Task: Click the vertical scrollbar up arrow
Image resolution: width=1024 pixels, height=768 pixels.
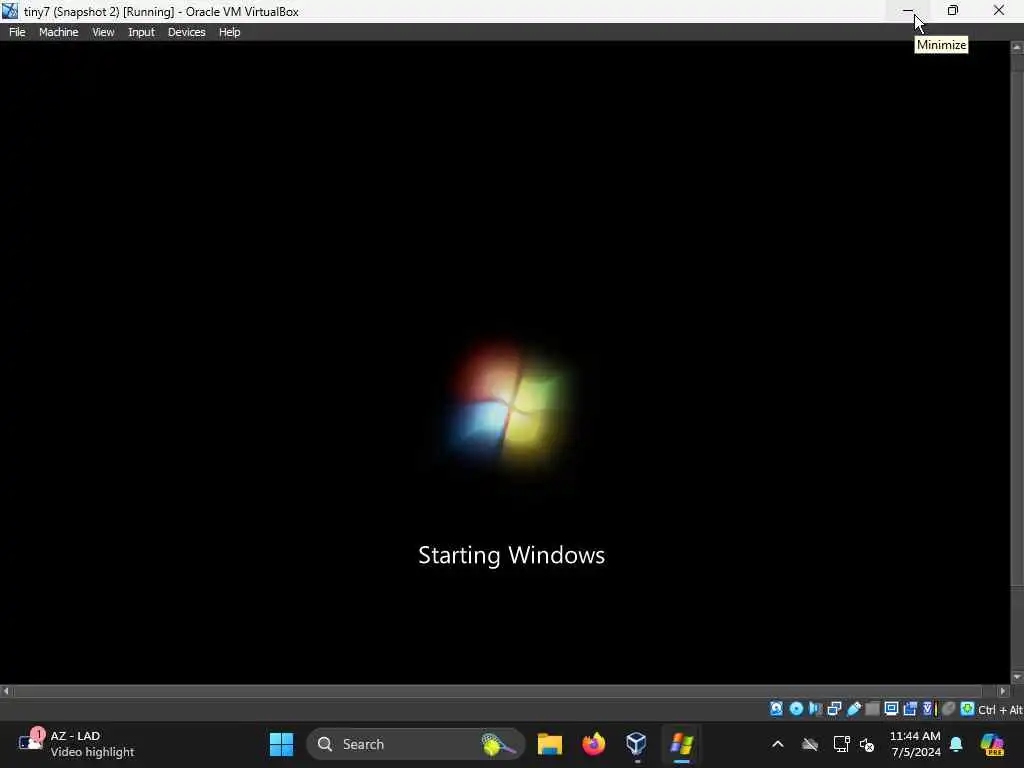Action: pyautogui.click(x=1017, y=48)
